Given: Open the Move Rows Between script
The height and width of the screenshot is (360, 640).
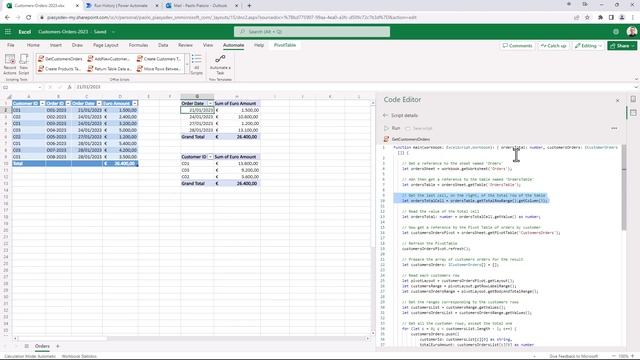Looking at the screenshot, I should pyautogui.click(x=159, y=69).
